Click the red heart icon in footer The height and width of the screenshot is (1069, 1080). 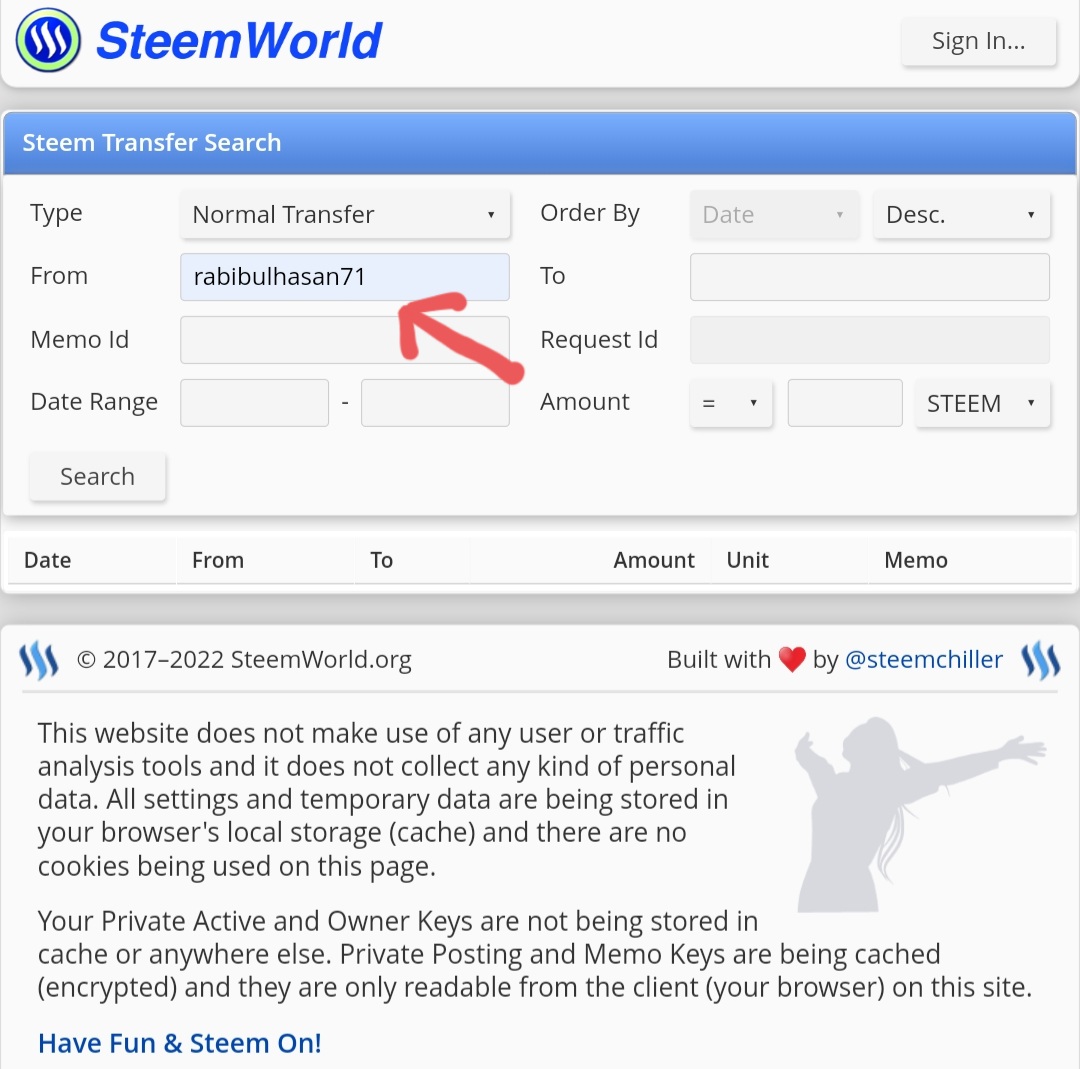pyautogui.click(x=792, y=659)
